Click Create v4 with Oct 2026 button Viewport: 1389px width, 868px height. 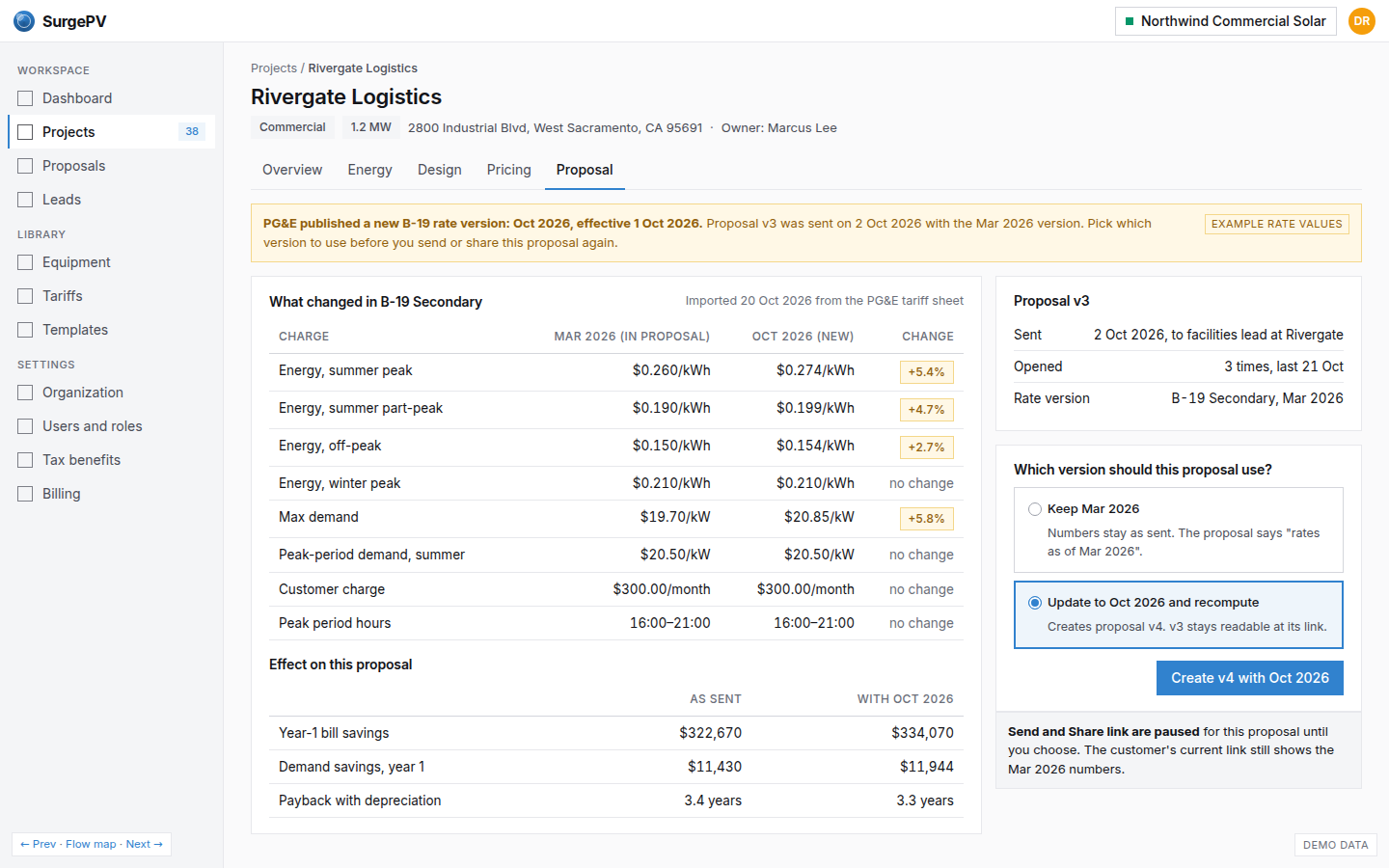pos(1250,678)
